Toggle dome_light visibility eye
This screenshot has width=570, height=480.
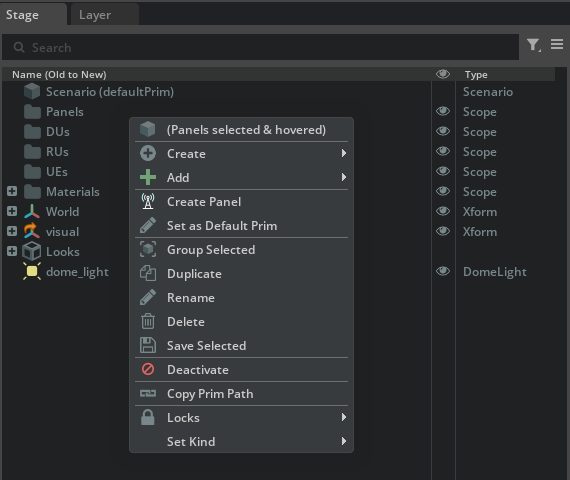[443, 271]
